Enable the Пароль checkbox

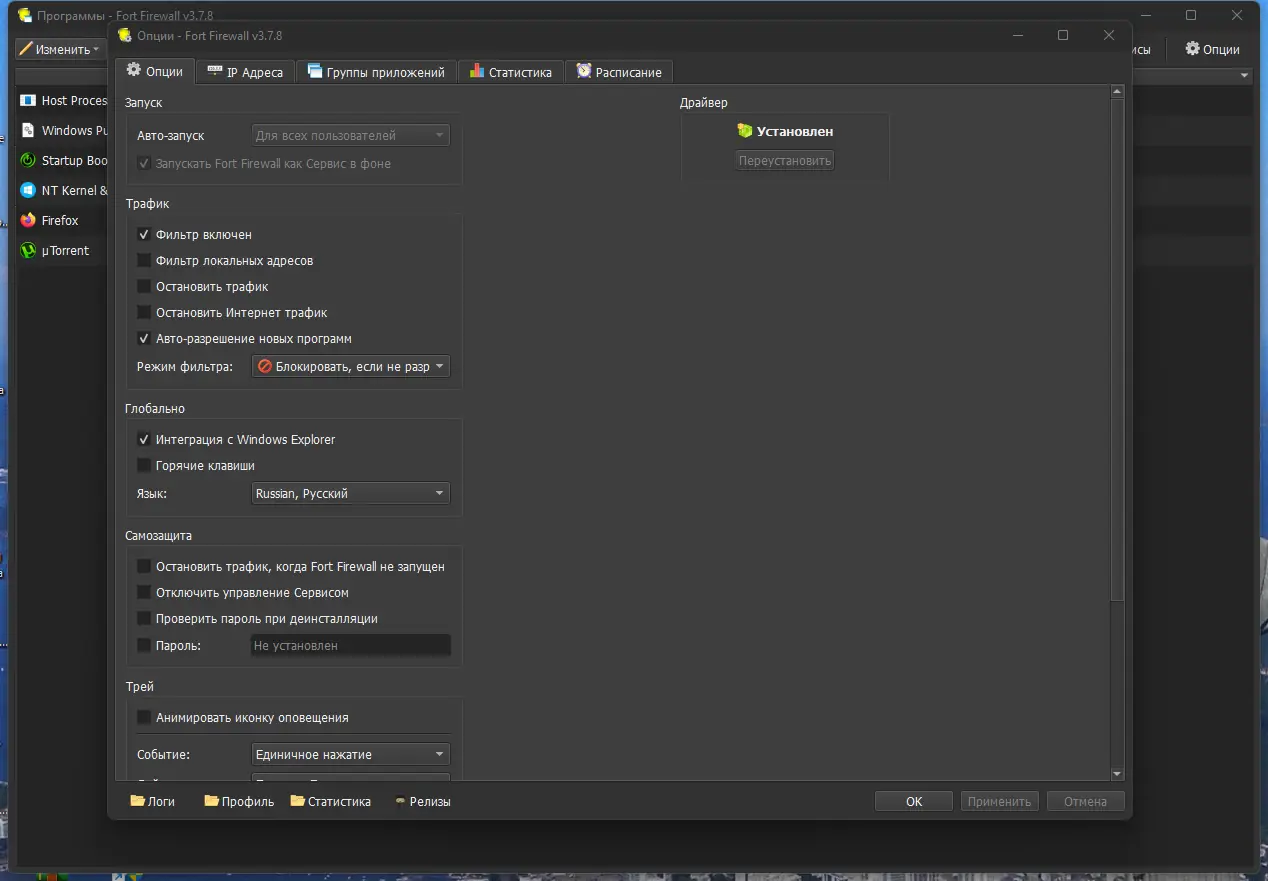(x=144, y=645)
